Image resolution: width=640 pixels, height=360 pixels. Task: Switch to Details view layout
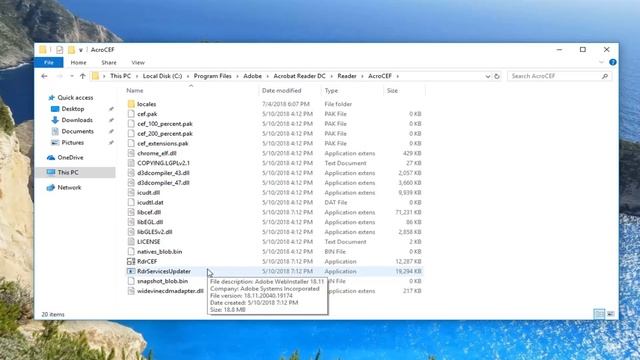(x=599, y=314)
